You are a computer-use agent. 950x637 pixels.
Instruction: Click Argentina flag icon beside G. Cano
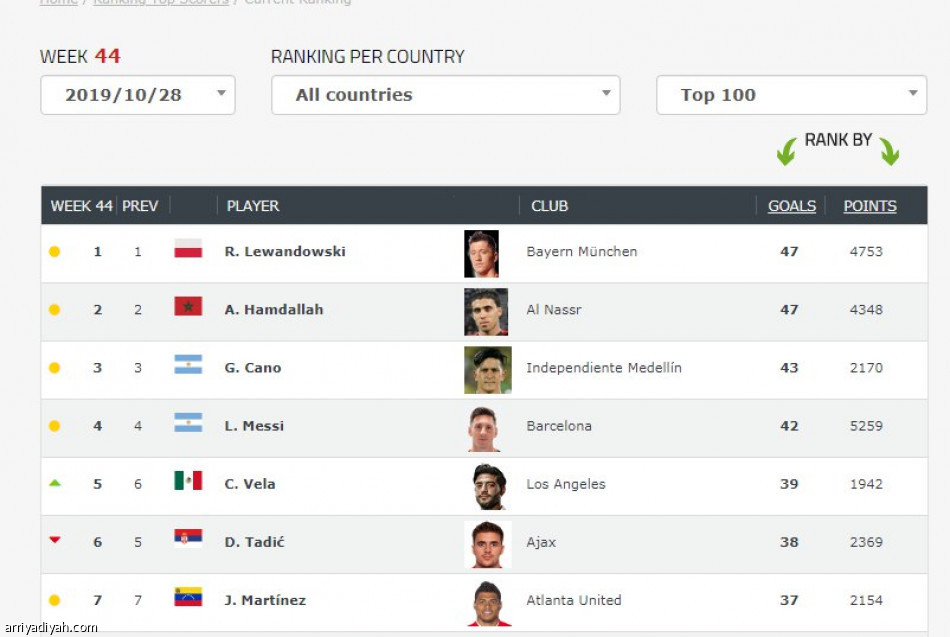188,365
